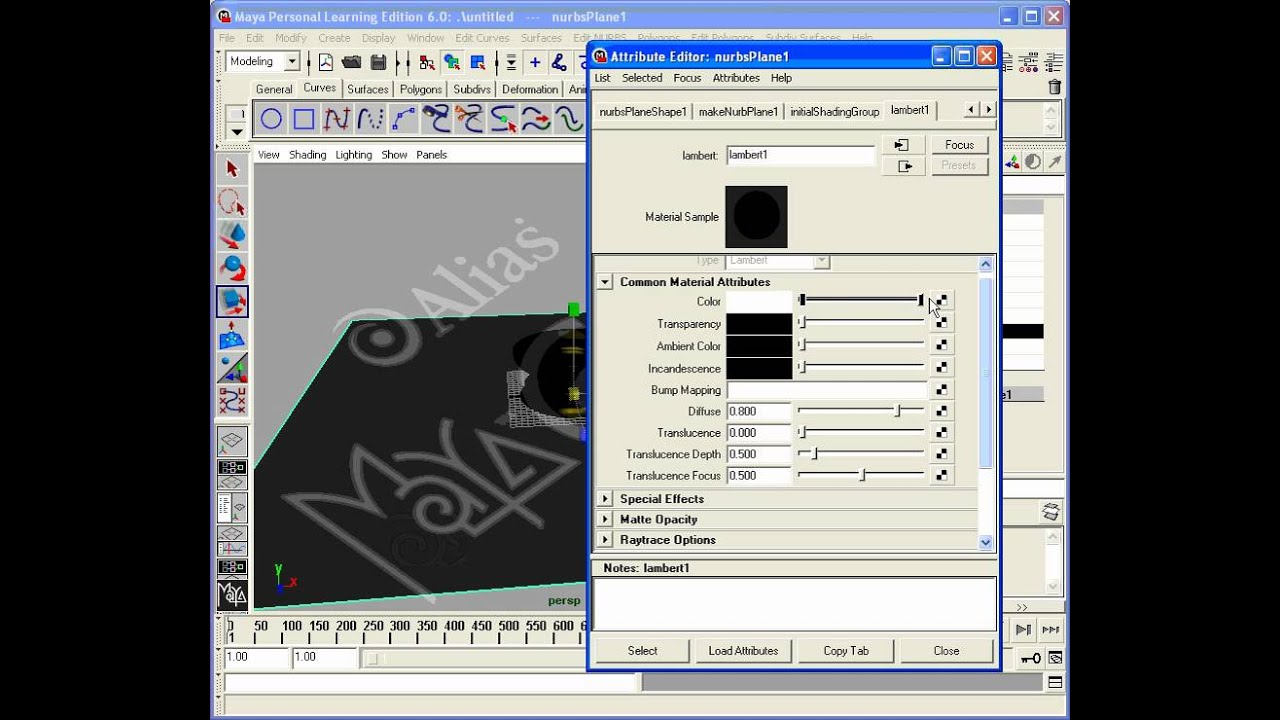Activate the Lasso select tool
This screenshot has width=1280, height=720.
[x=232, y=203]
